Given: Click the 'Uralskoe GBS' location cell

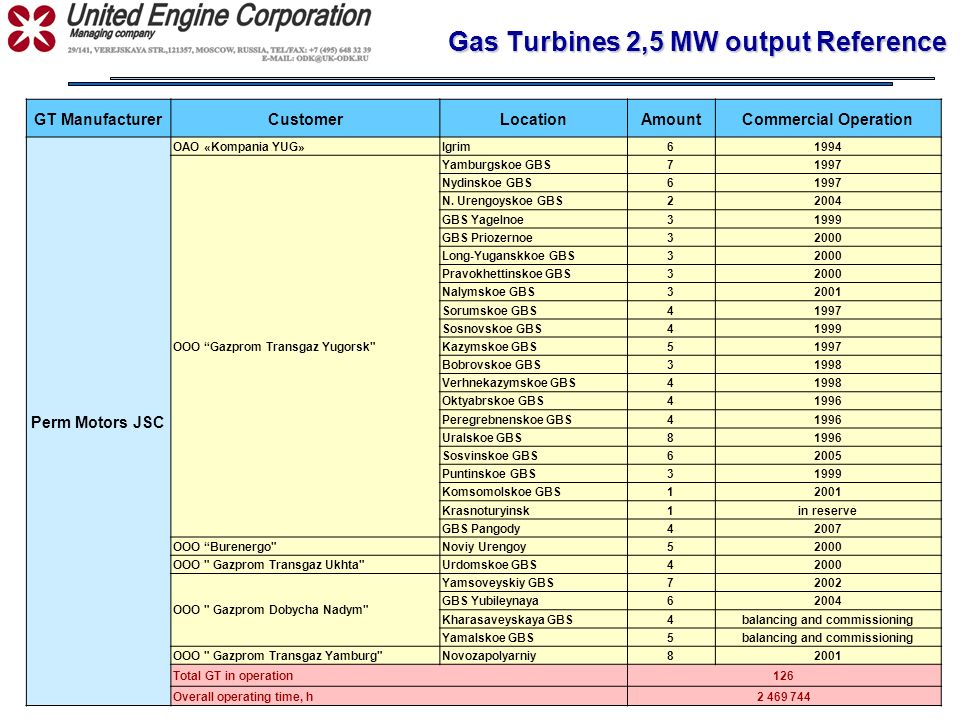Looking at the screenshot, I should [533, 438].
